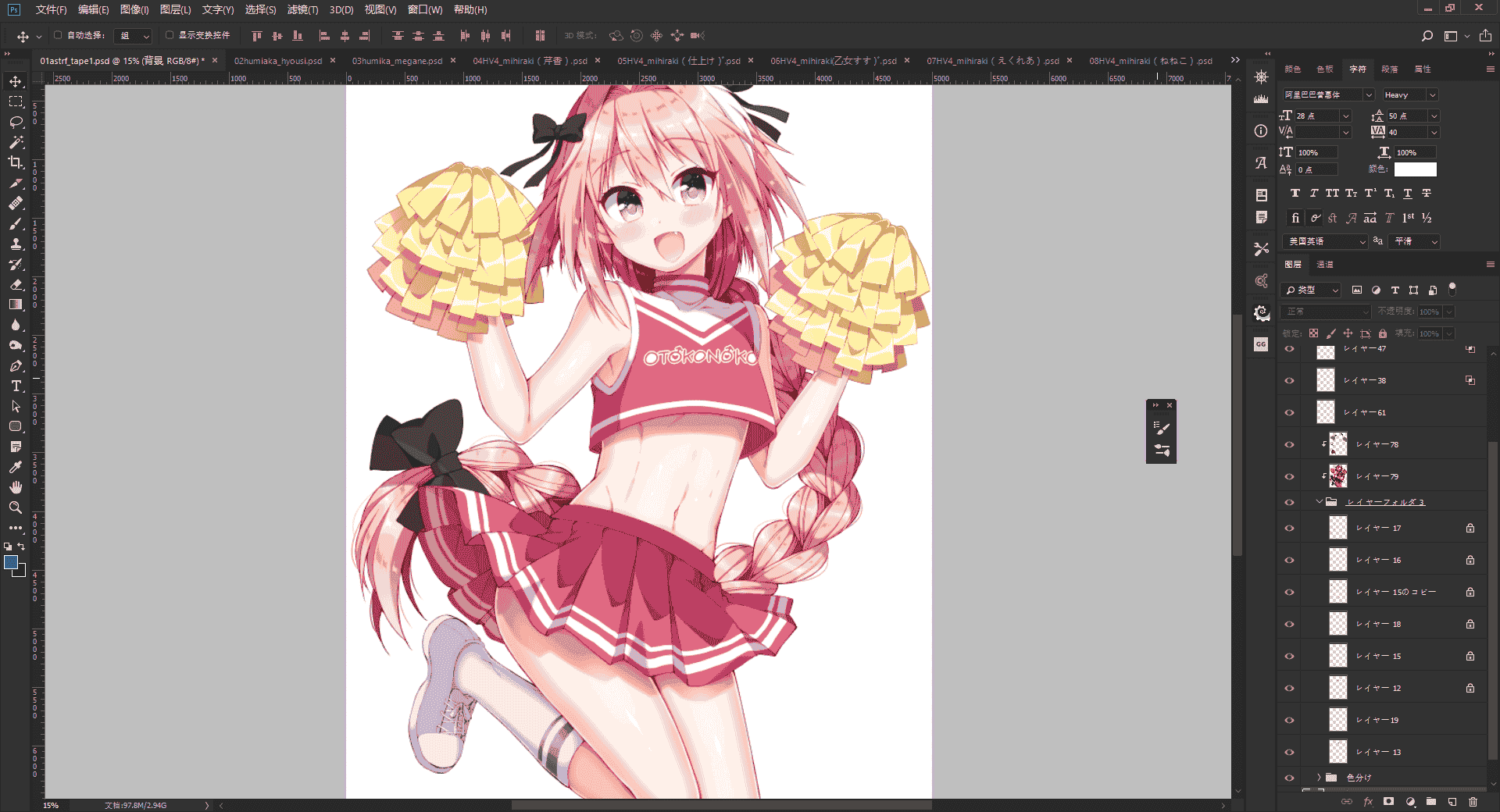Select the Gradient tool

click(16, 304)
